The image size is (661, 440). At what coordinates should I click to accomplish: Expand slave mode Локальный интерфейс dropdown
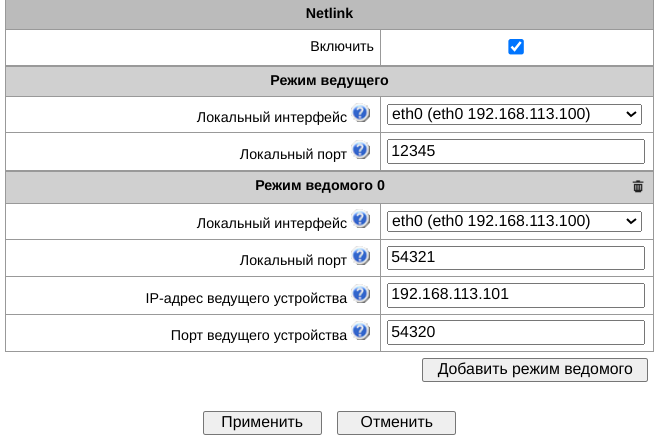click(514, 221)
